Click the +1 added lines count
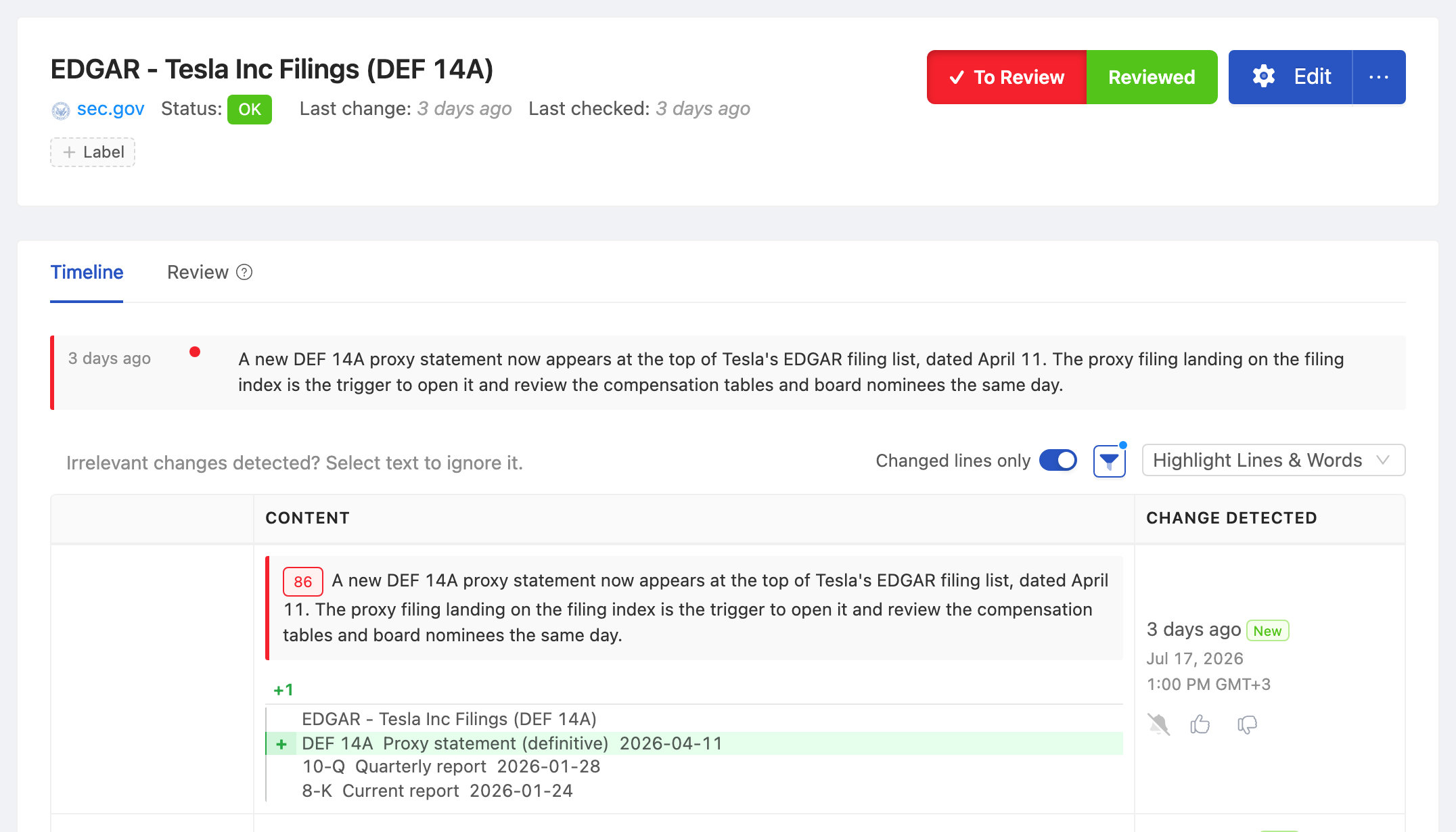Screen dimensions: 1456x832 [283, 690]
